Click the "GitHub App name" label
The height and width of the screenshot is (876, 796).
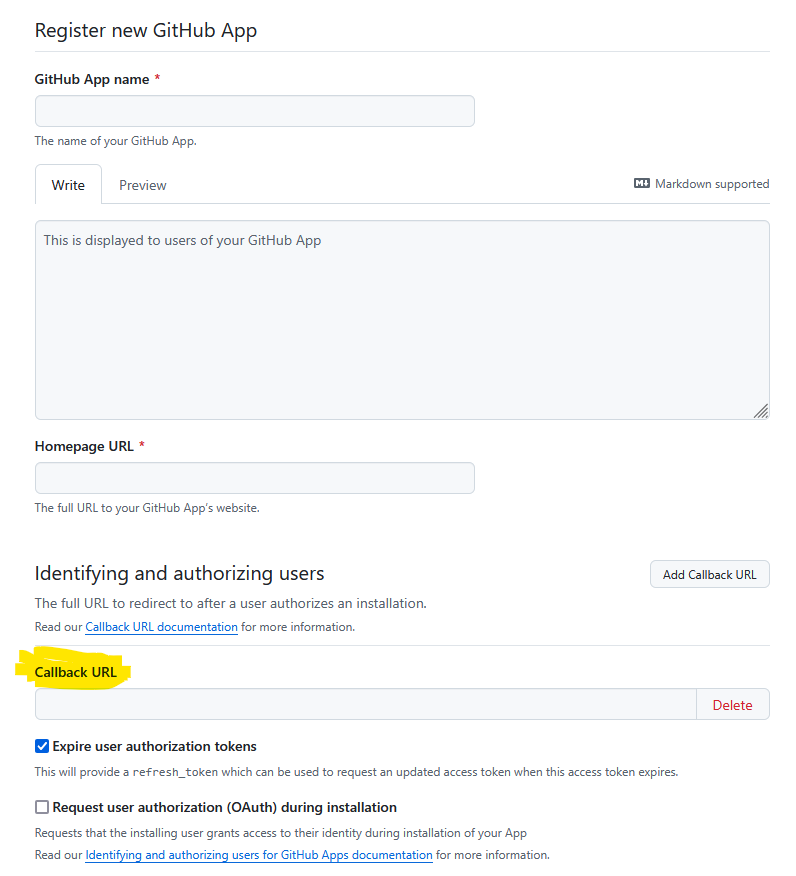[x=92, y=79]
